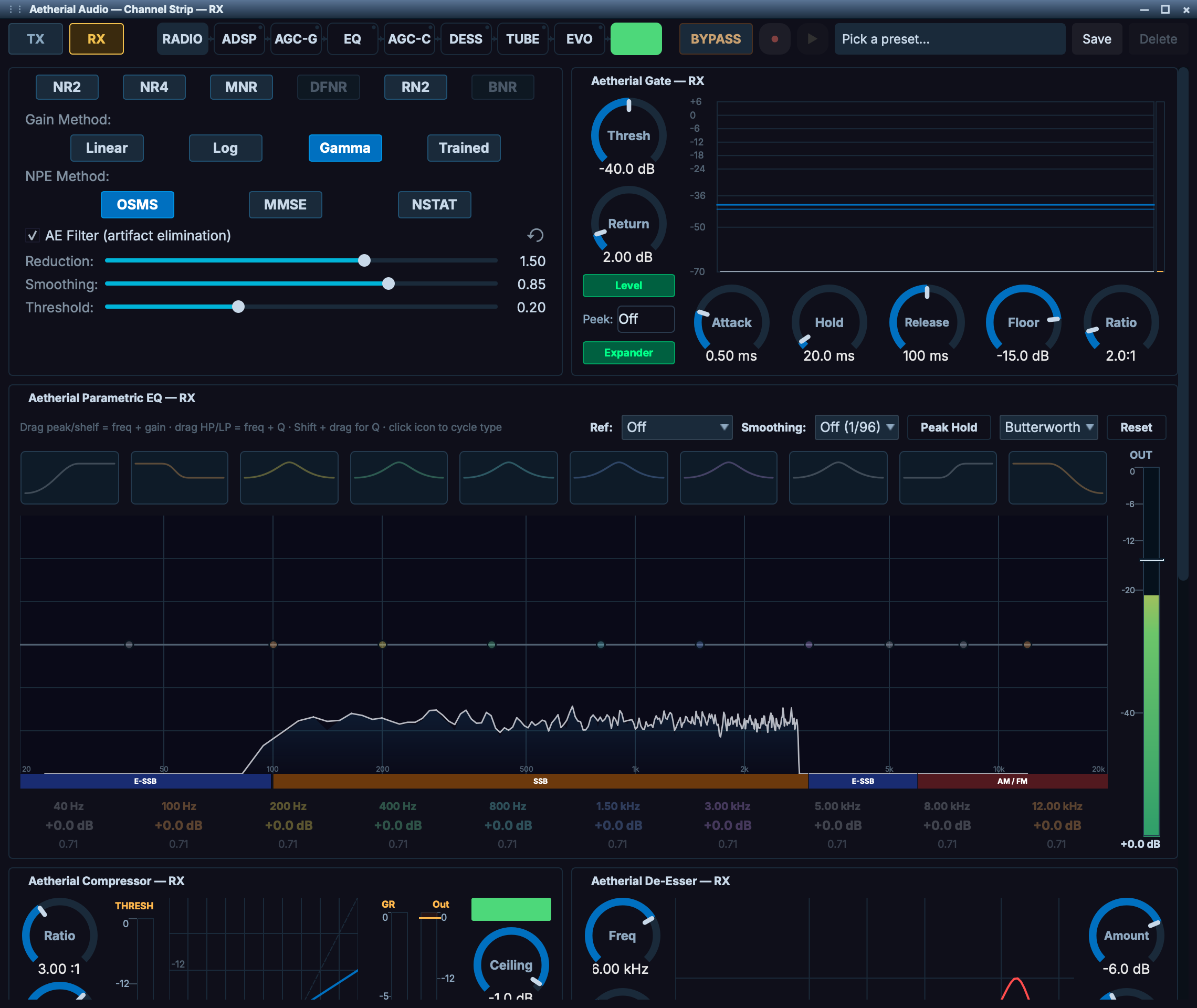The image size is (1197, 1008).
Task: Open the ADSP module tab
Action: click(239, 39)
